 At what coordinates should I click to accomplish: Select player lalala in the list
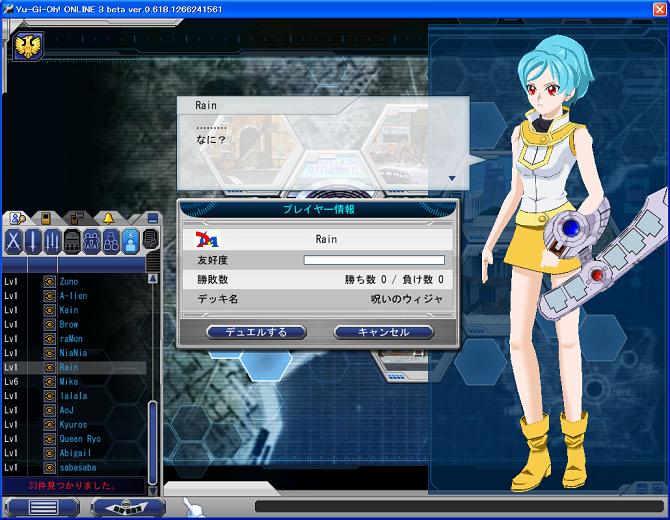(73, 396)
